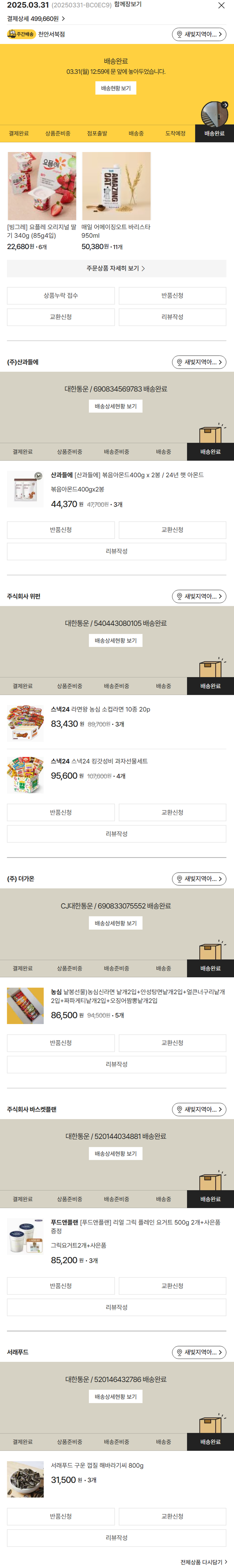Close the order detail page

(221, 6)
